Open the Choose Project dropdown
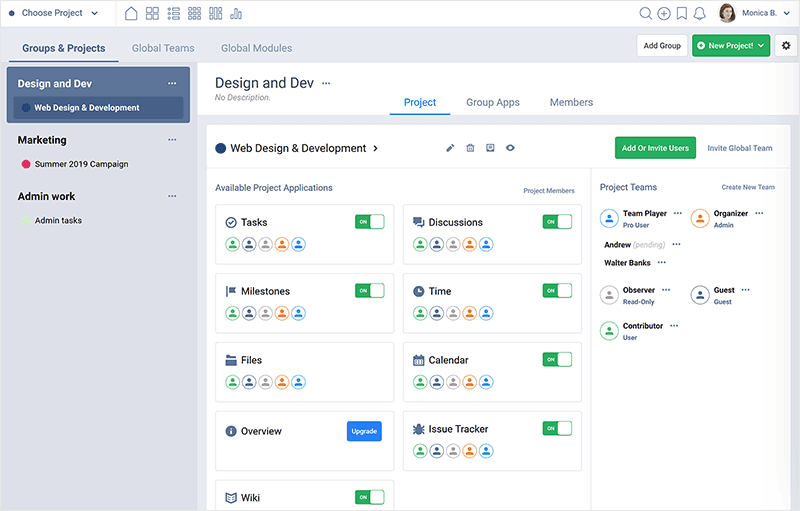 click(x=54, y=13)
